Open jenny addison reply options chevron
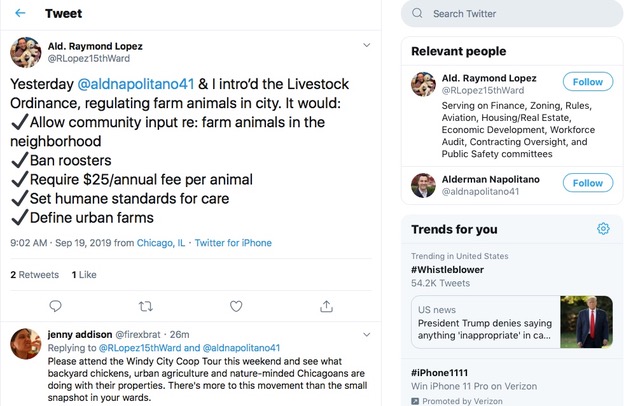 366,333
